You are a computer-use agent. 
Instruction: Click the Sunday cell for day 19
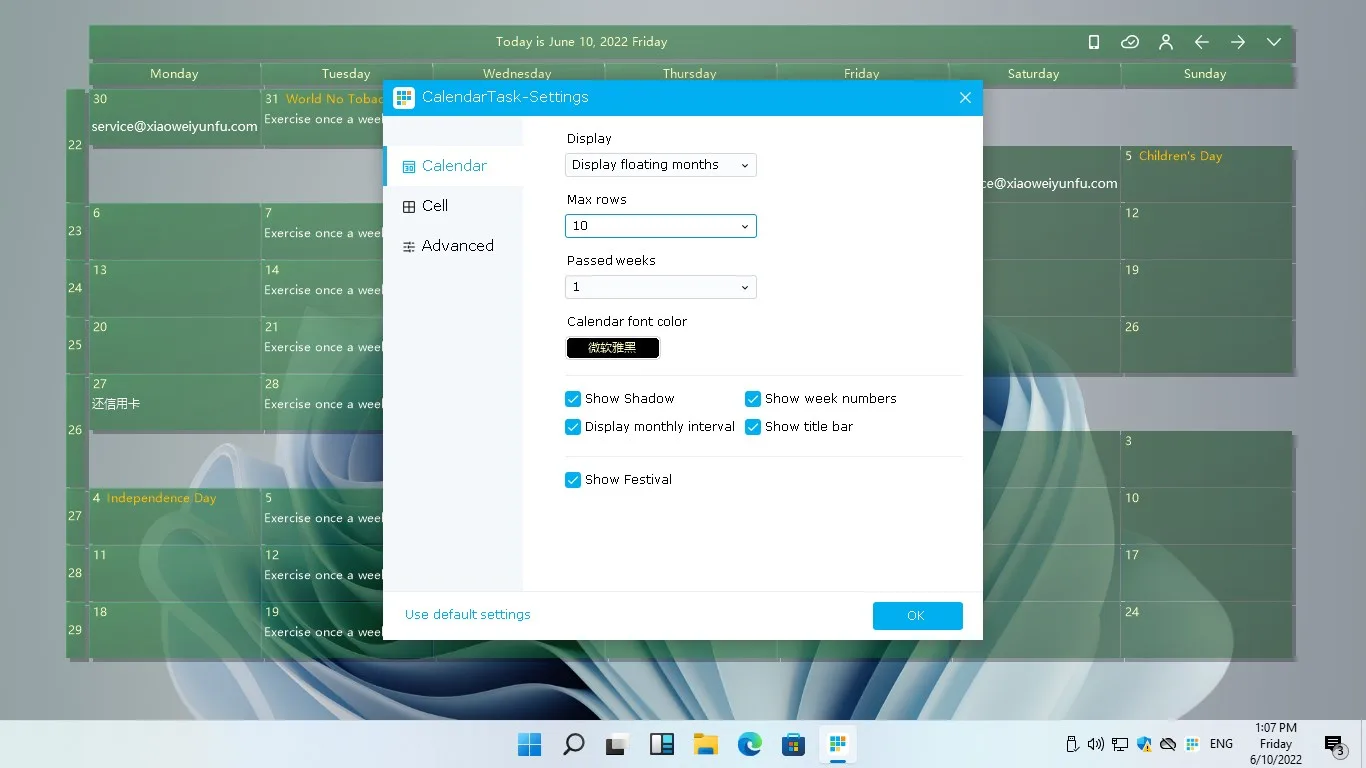coord(1206,289)
